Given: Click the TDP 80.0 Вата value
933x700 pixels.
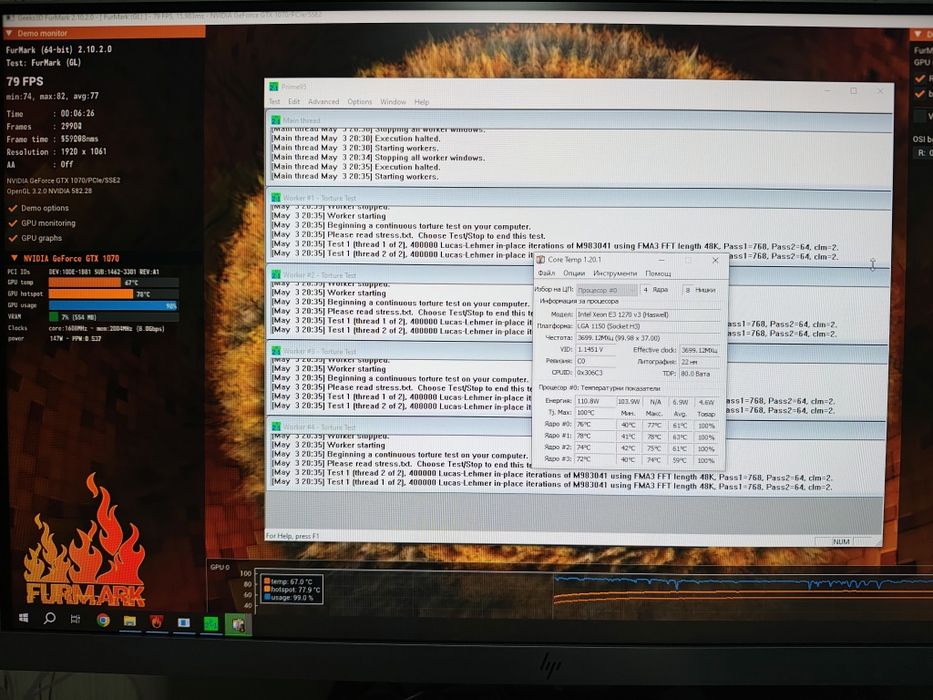Looking at the screenshot, I should coord(699,374).
